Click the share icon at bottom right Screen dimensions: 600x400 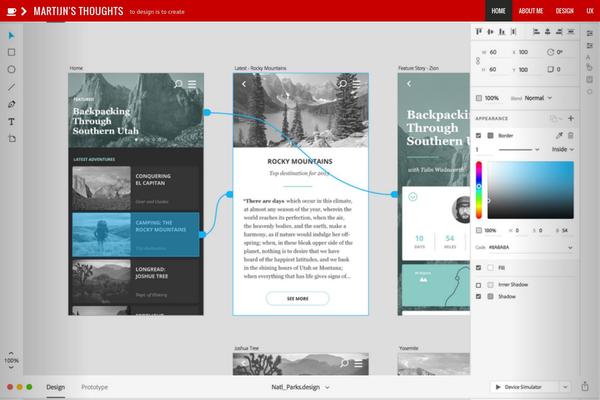tap(585, 386)
